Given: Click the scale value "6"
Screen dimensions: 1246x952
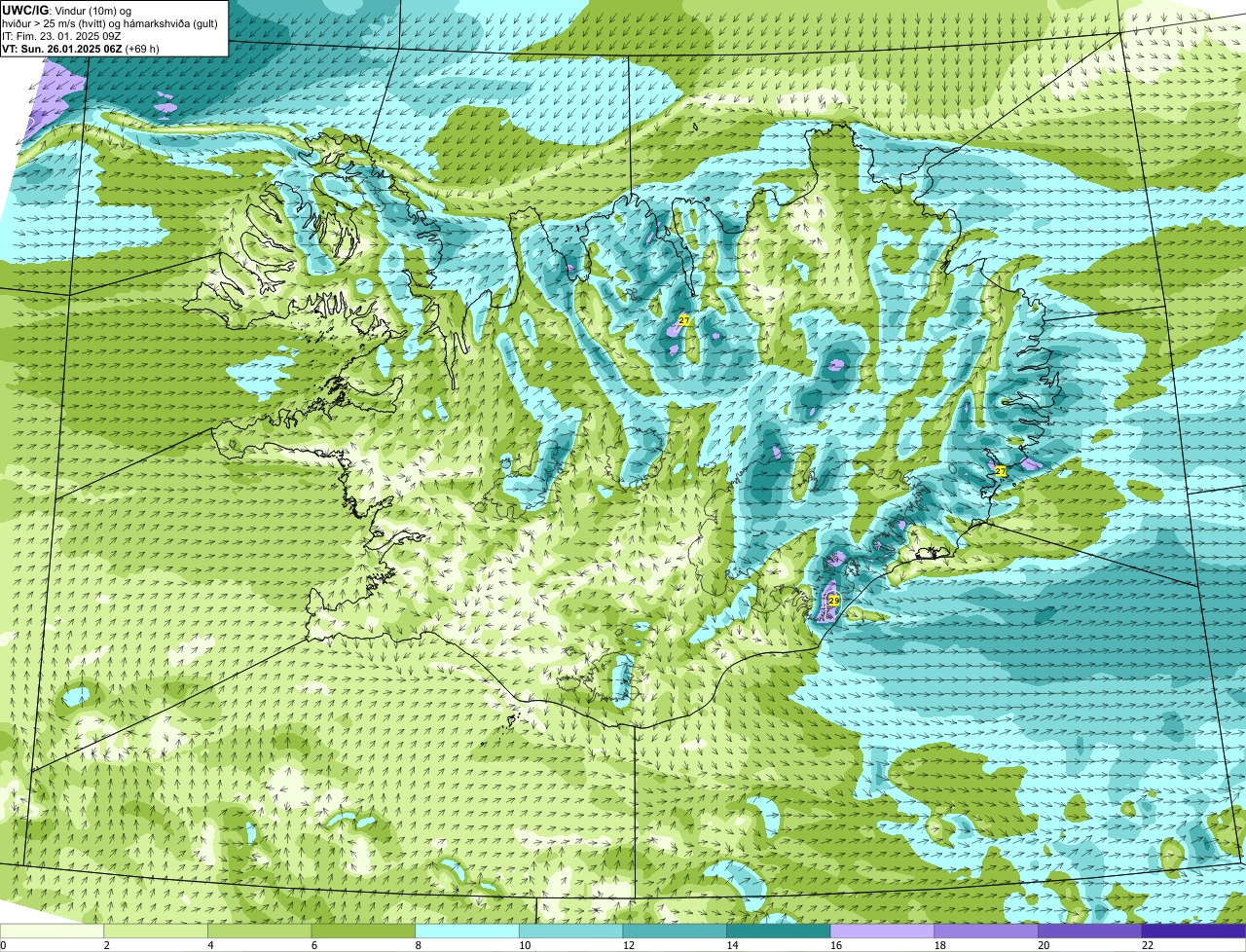Looking at the screenshot, I should pyautogui.click(x=313, y=945).
